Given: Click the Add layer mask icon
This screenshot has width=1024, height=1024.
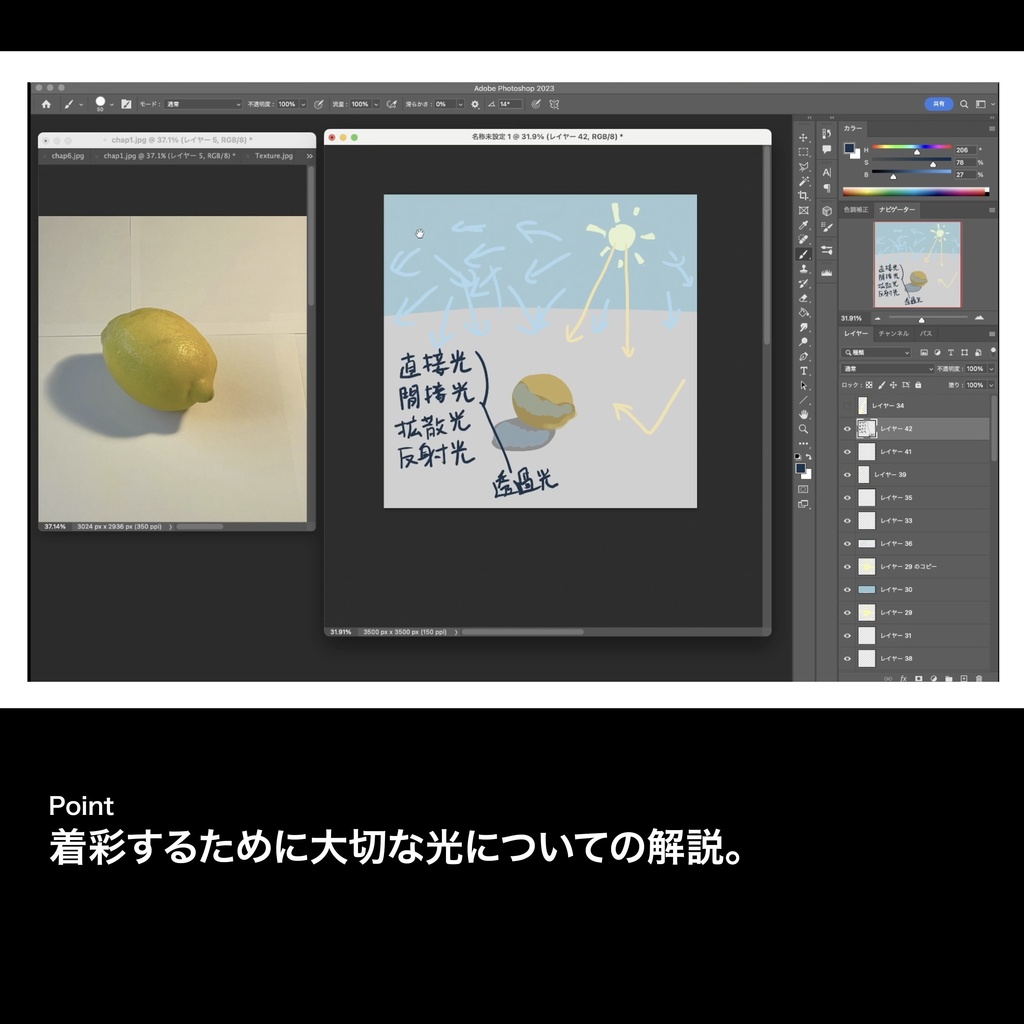Looking at the screenshot, I should (x=918, y=678).
